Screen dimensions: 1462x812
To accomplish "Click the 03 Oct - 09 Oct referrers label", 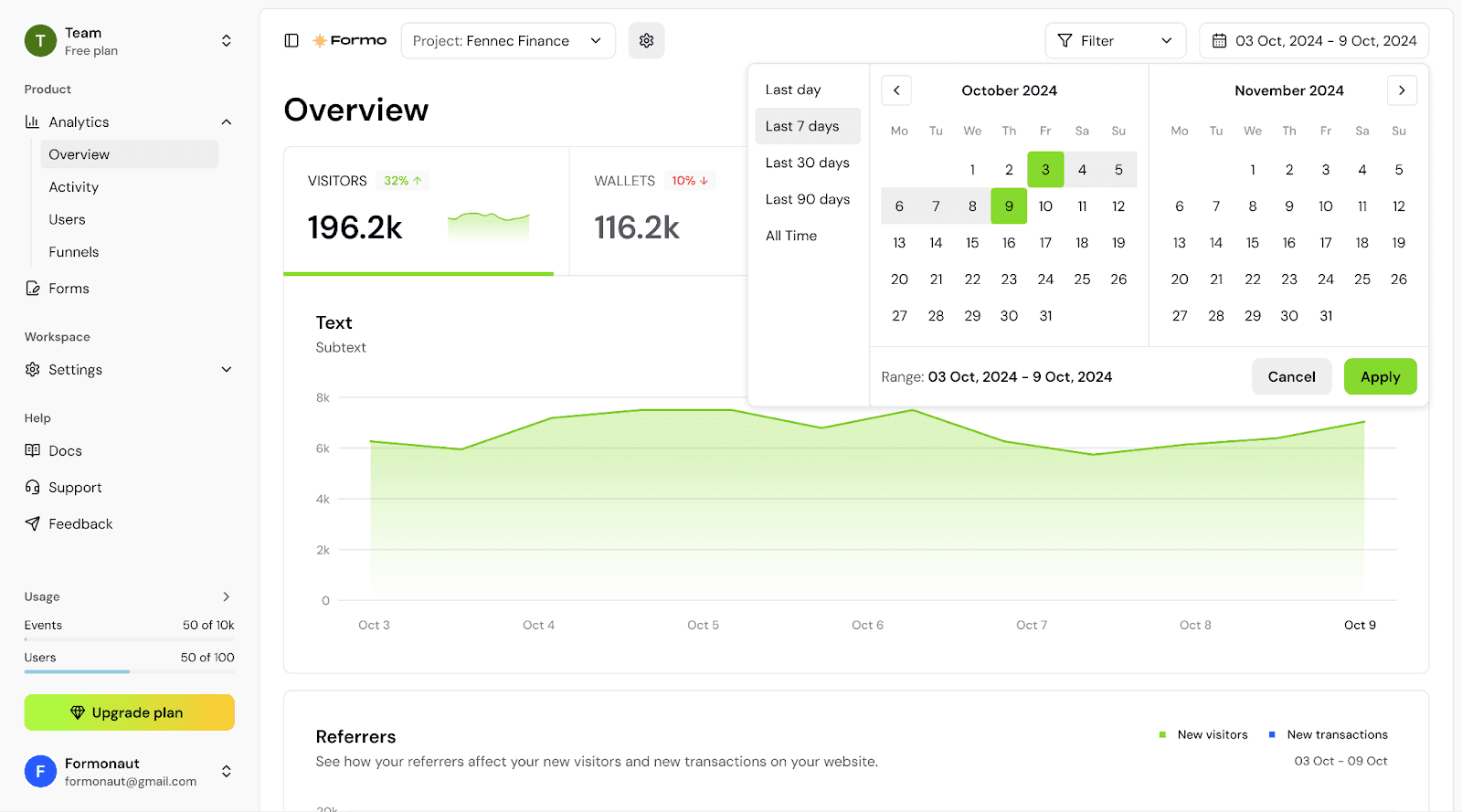I will pos(1340,761).
